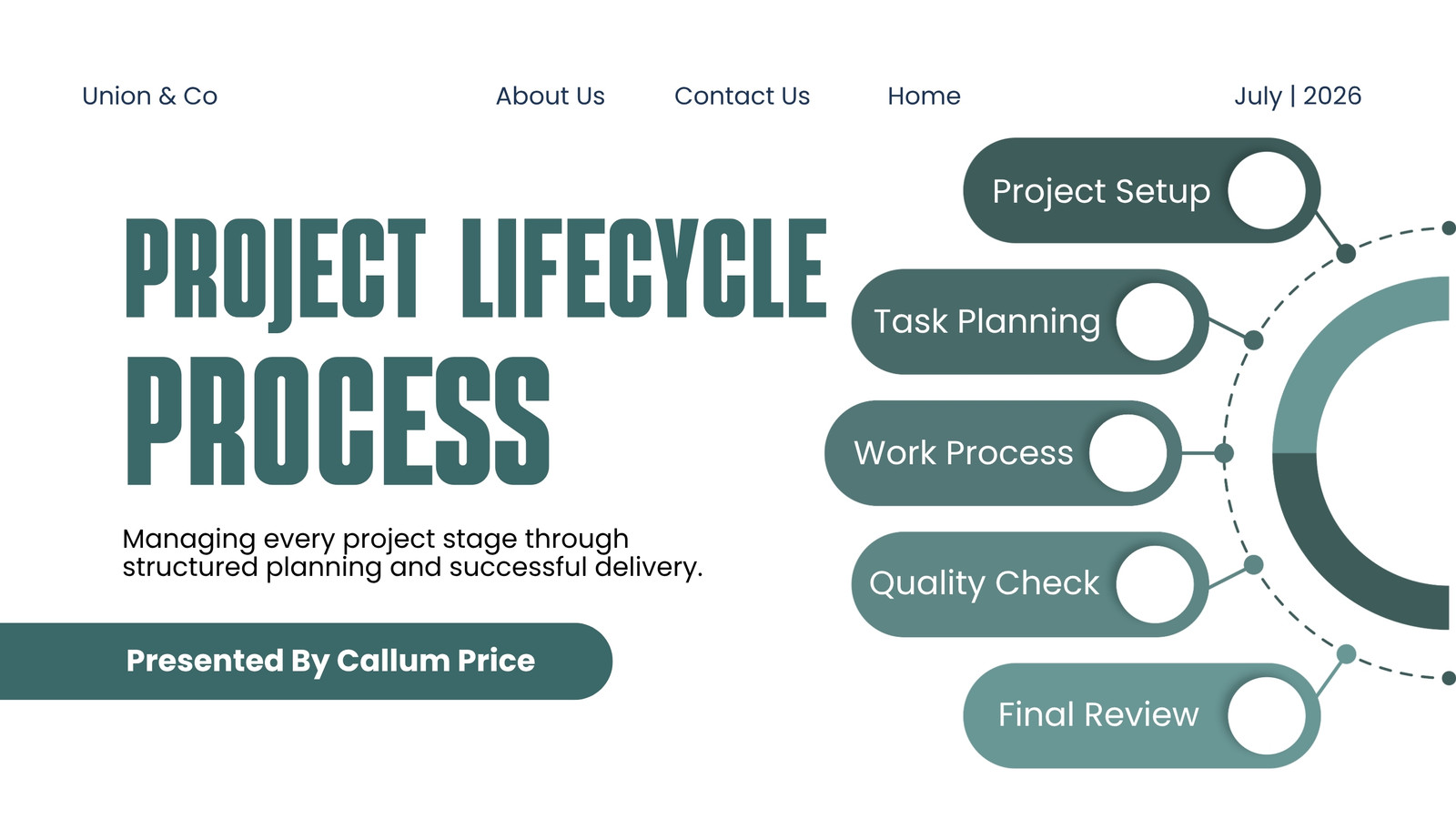Screen dimensions: 1456x819
Task: Click the Presented By Callum Price banner
Action: click(x=306, y=662)
